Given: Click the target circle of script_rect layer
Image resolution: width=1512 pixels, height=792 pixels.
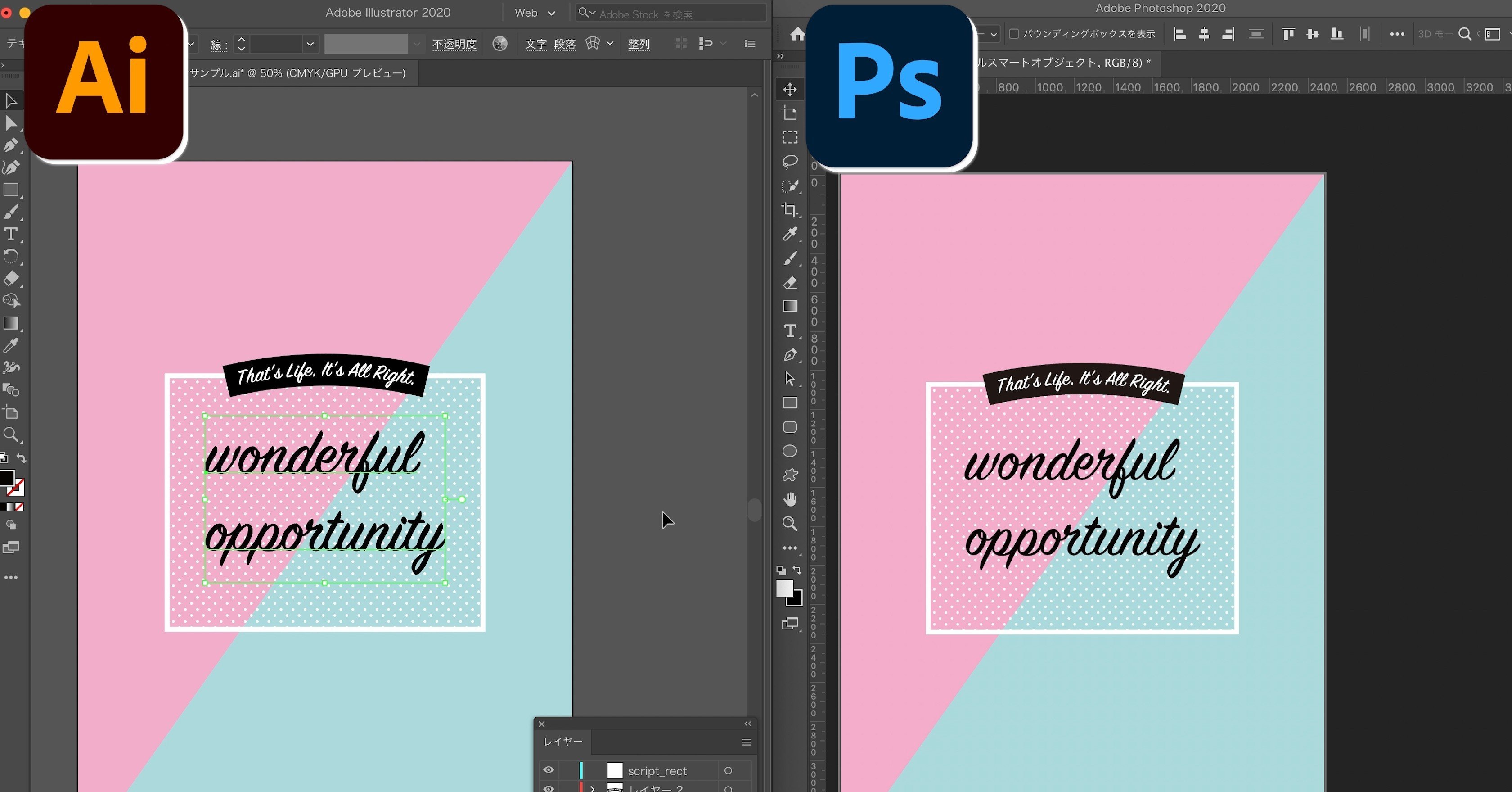Looking at the screenshot, I should point(728,770).
